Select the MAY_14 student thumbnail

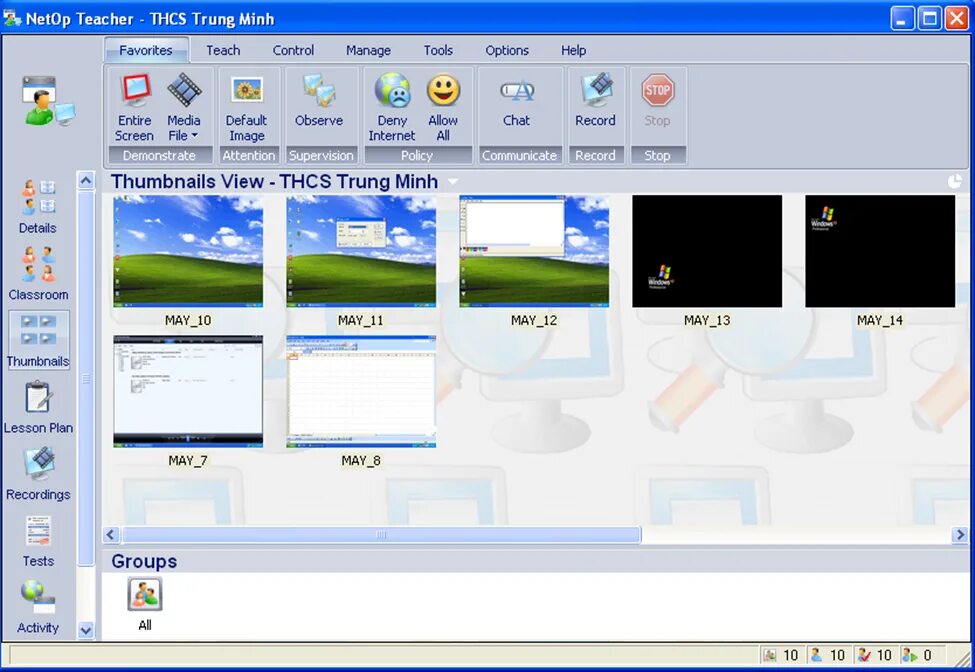(880, 251)
